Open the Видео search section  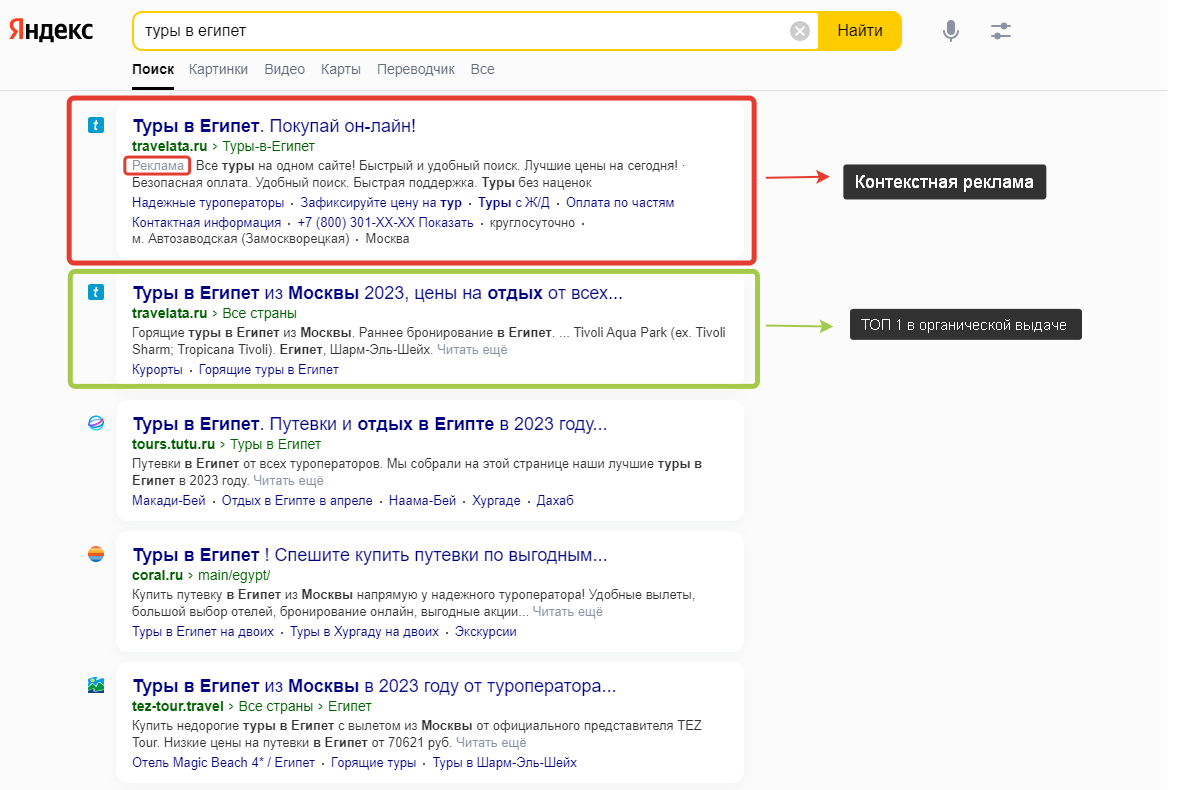tap(285, 69)
